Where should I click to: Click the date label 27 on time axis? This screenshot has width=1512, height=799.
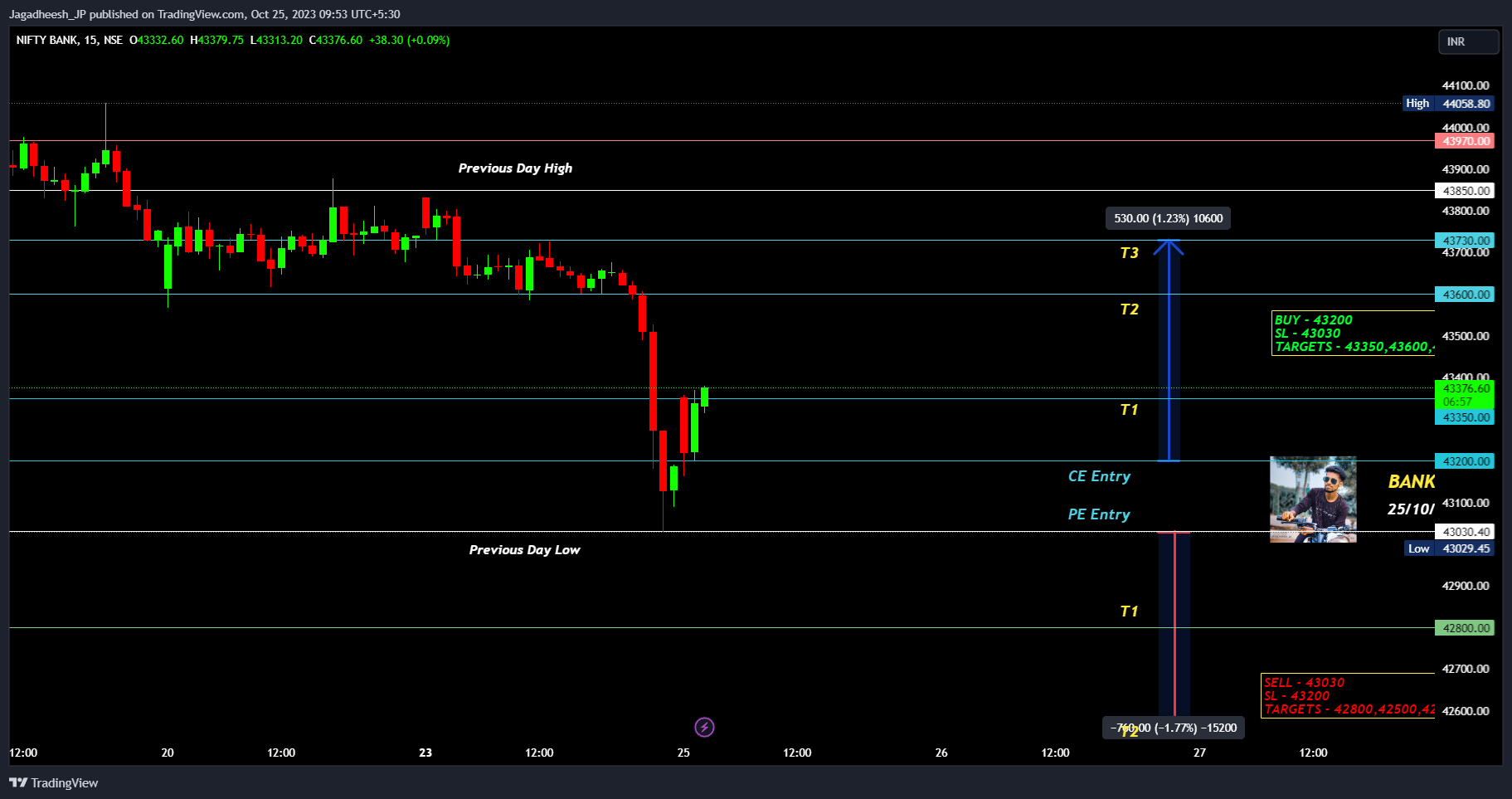tap(1199, 753)
